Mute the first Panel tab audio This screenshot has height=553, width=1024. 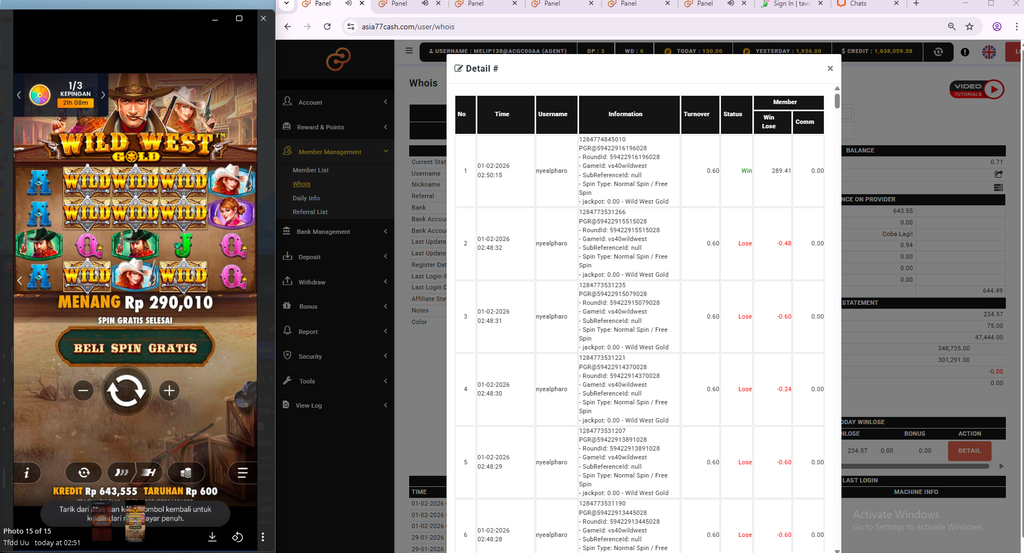click(348, 3)
